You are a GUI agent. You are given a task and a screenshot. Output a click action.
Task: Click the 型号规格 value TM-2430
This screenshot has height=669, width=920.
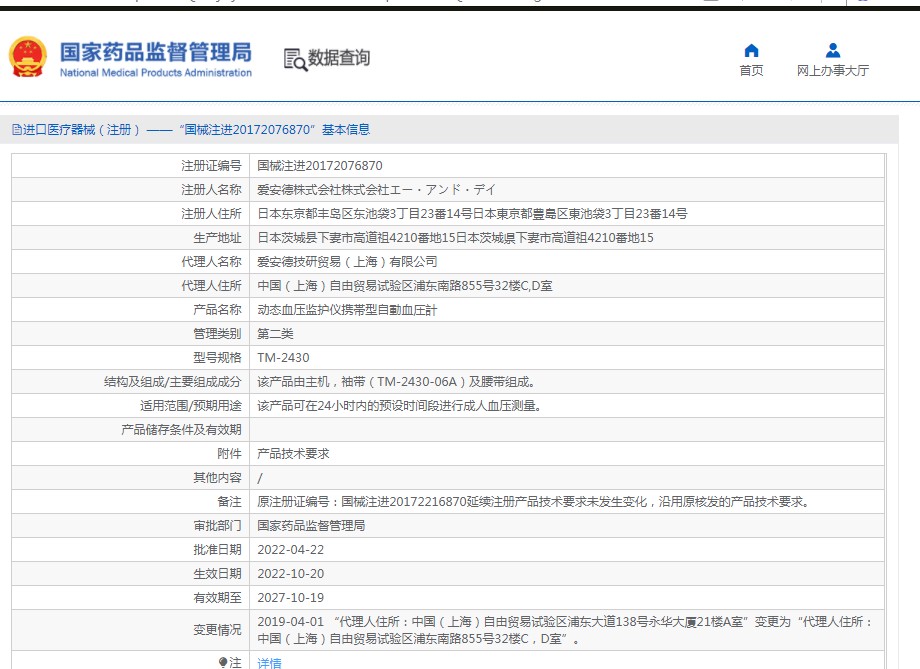[284, 358]
